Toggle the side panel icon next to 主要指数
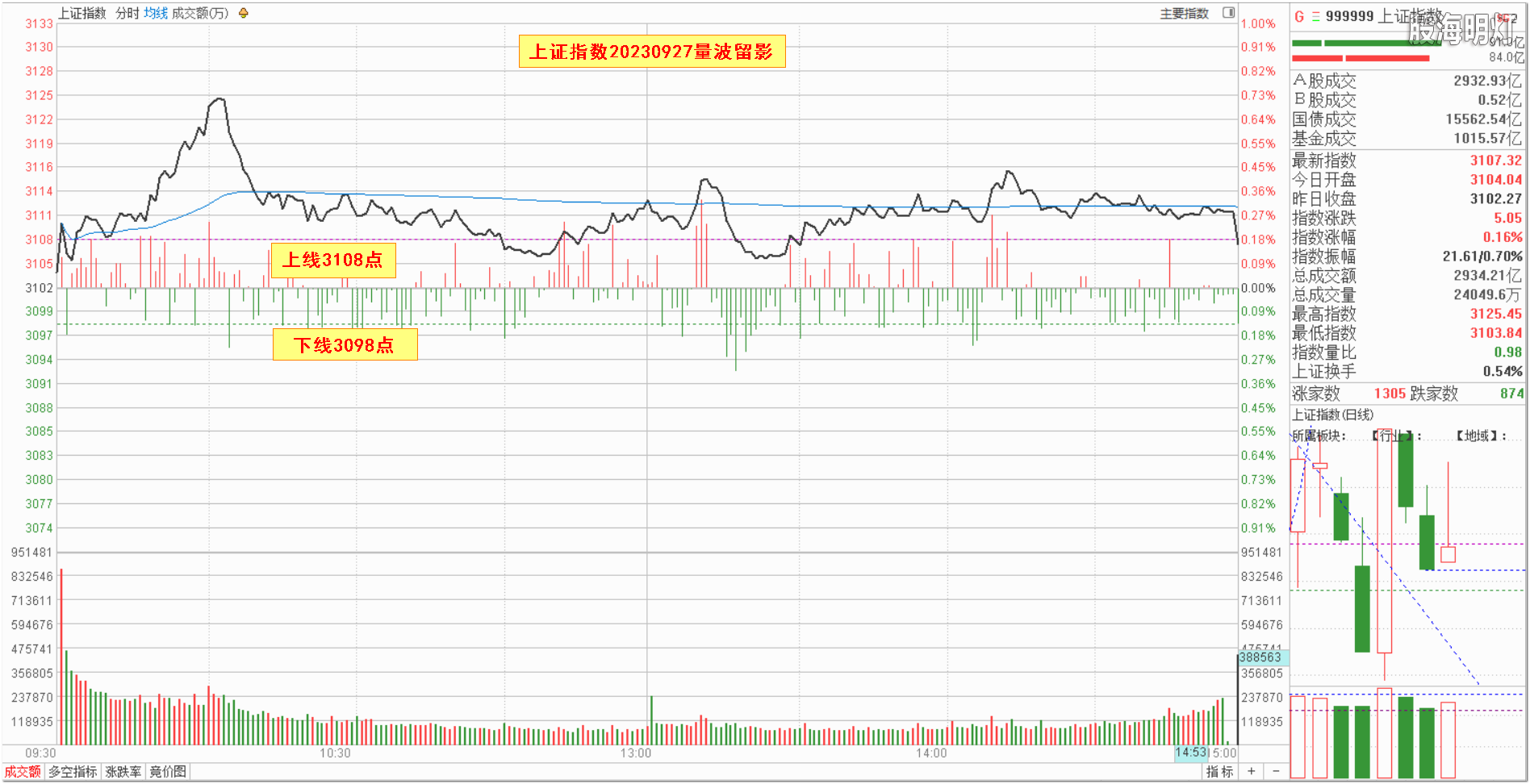This screenshot has width=1530, height=784. point(1228,12)
